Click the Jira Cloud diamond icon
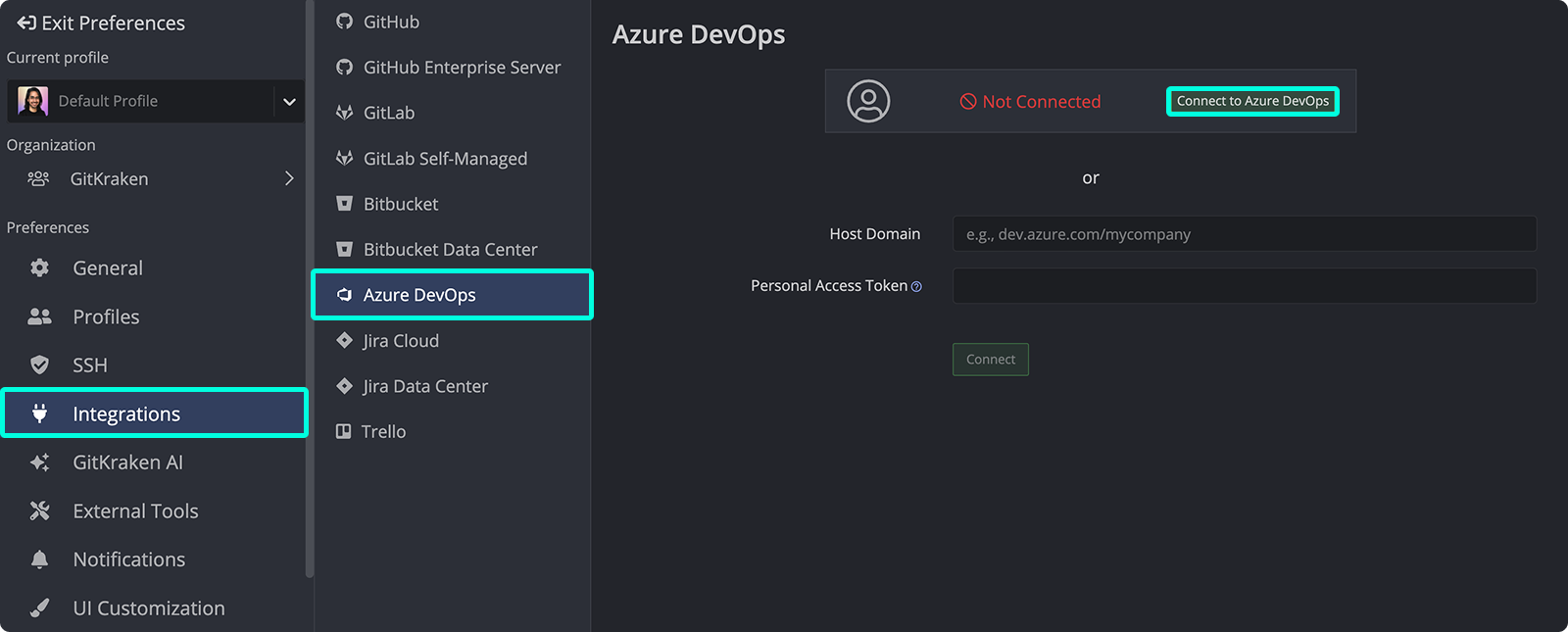 344,340
